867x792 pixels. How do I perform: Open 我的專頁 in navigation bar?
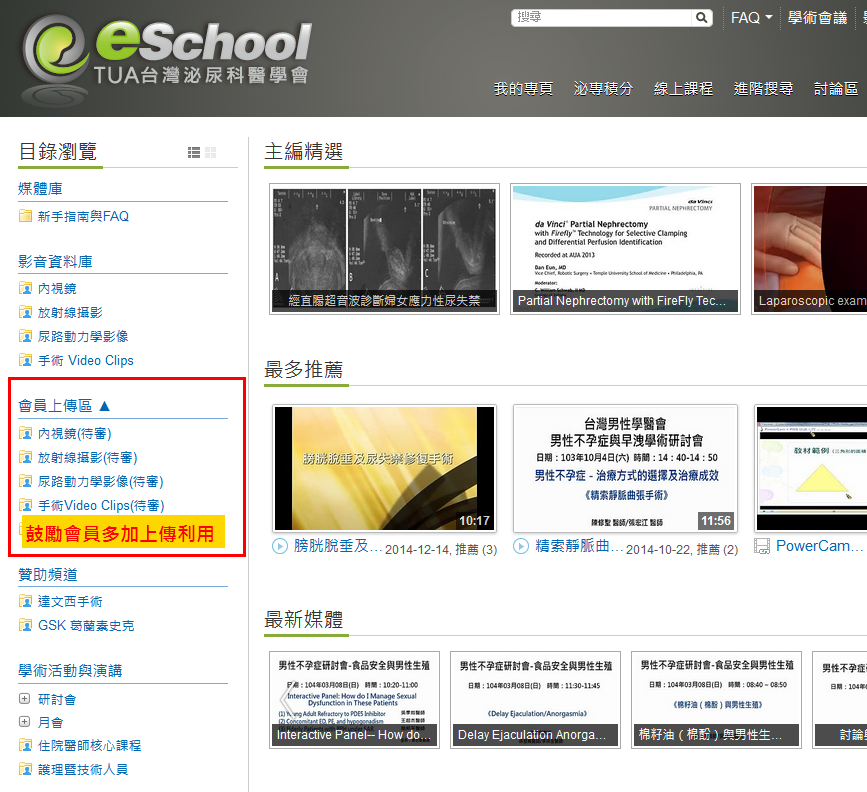(x=523, y=89)
